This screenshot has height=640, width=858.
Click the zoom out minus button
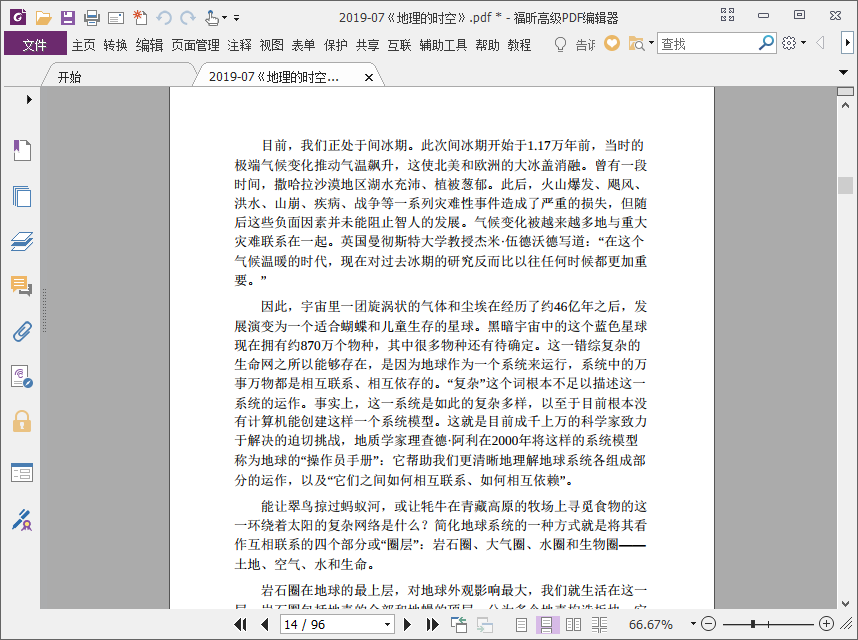pyautogui.click(x=708, y=623)
